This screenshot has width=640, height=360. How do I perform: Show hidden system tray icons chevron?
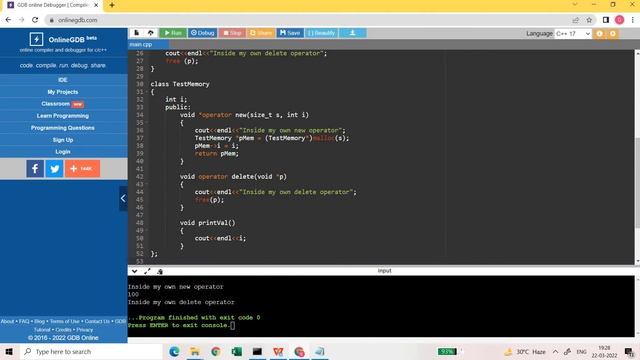556,351
